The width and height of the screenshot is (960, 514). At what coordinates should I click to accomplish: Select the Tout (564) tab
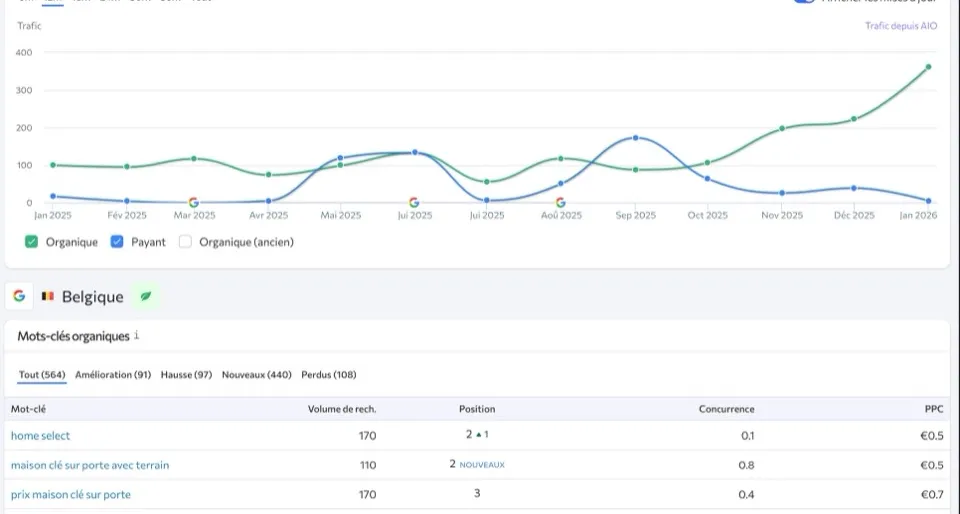click(42, 375)
